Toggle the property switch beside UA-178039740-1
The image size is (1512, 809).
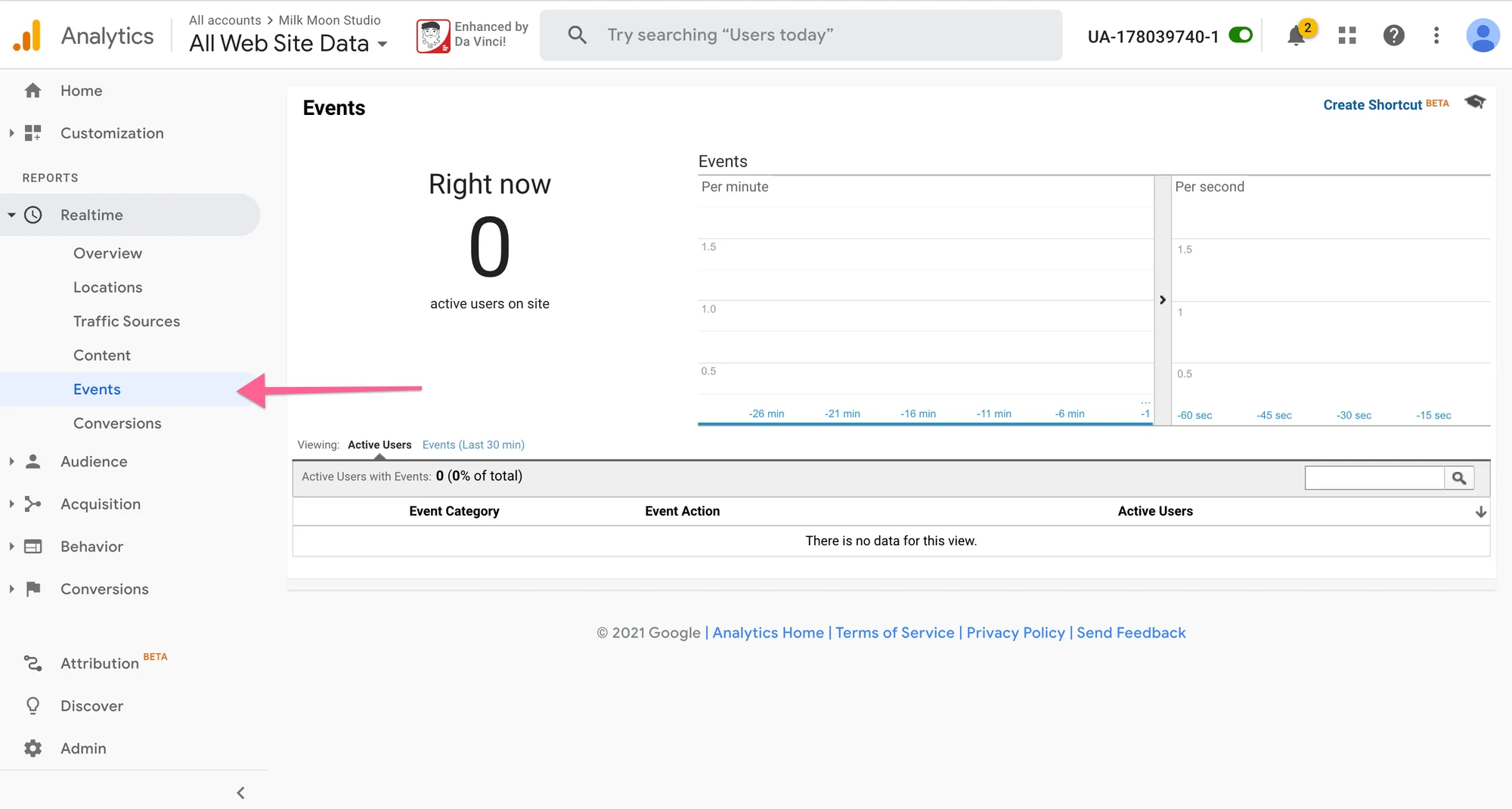coord(1240,35)
